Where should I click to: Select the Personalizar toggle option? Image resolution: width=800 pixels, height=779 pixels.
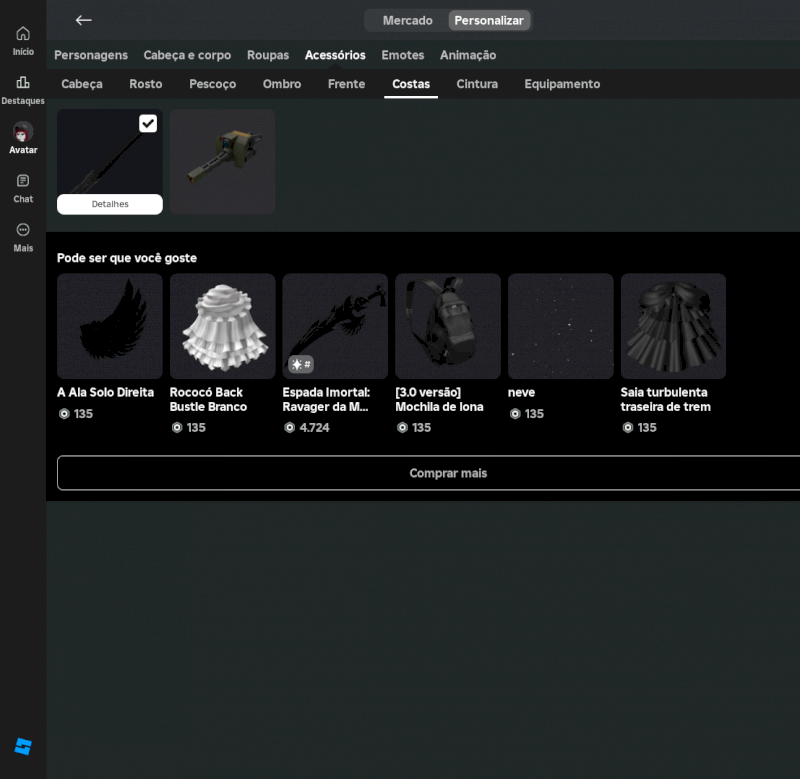pyautogui.click(x=488, y=20)
